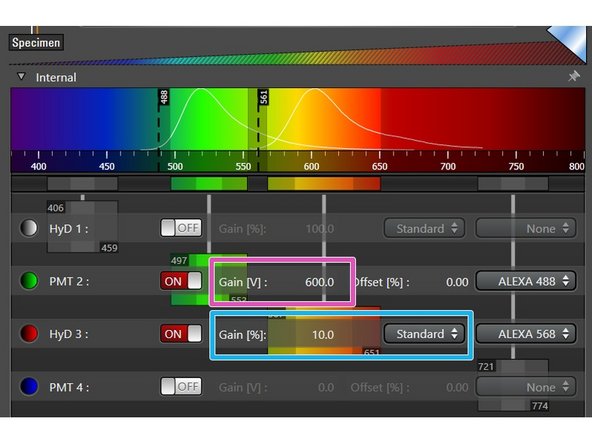Viewport: 592px width, 444px height.
Task: Click the 774 range end label for PMT 4
Action: click(540, 406)
